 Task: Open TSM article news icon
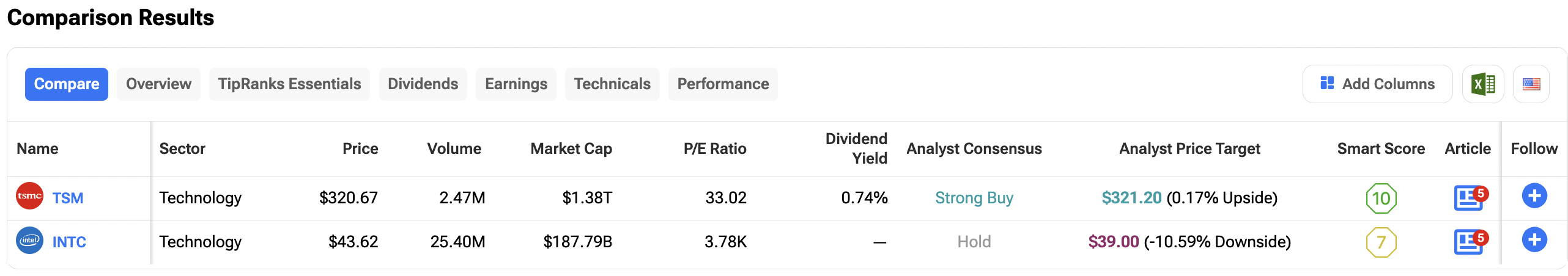[1468, 198]
